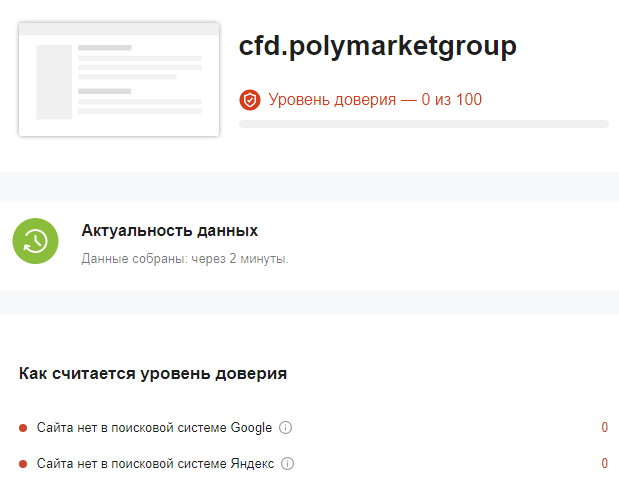The image size is (619, 495).
Task: Open the website preview thumbnail
Action: tap(118, 80)
